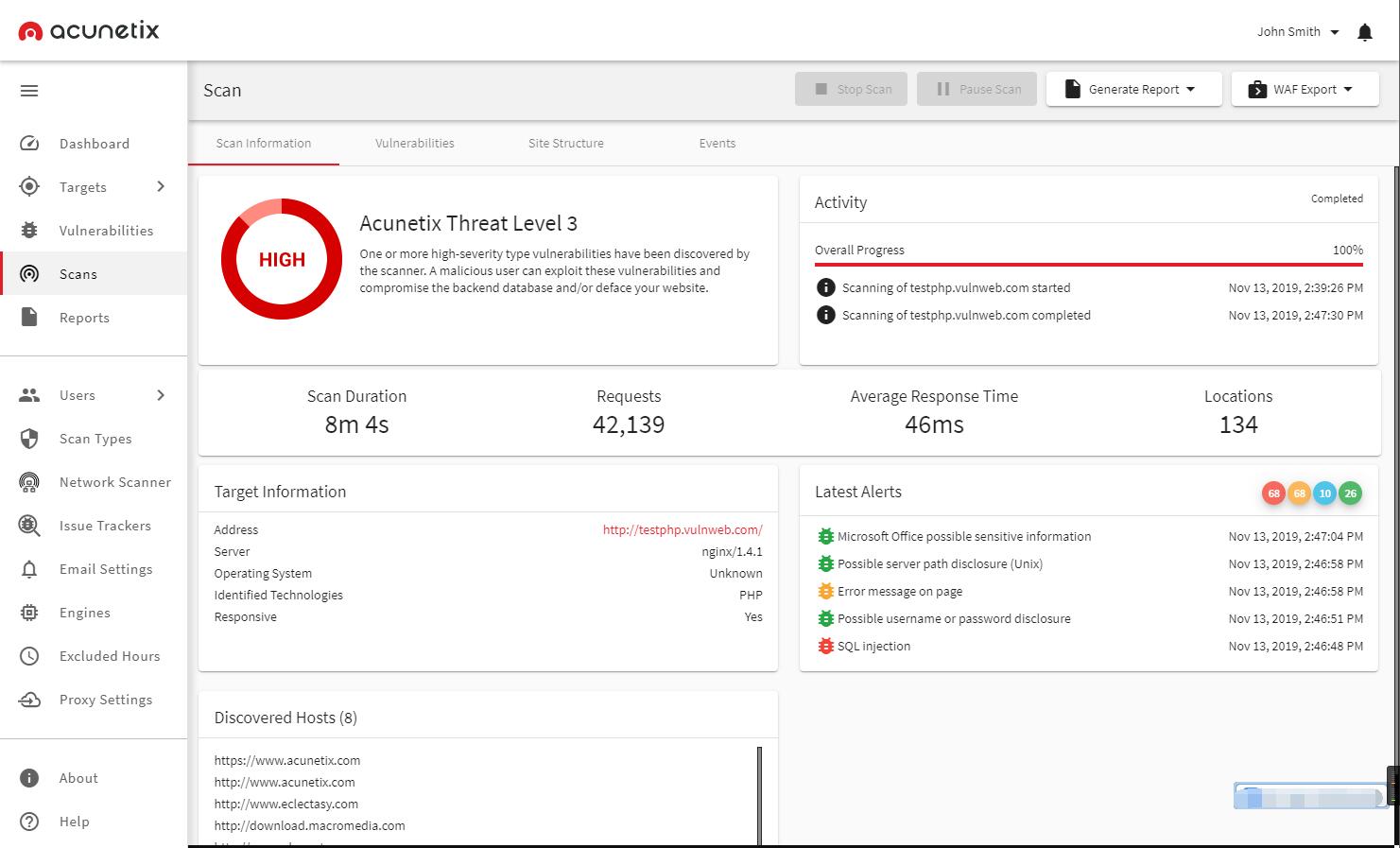Select the Scan Information tab

pos(264,144)
